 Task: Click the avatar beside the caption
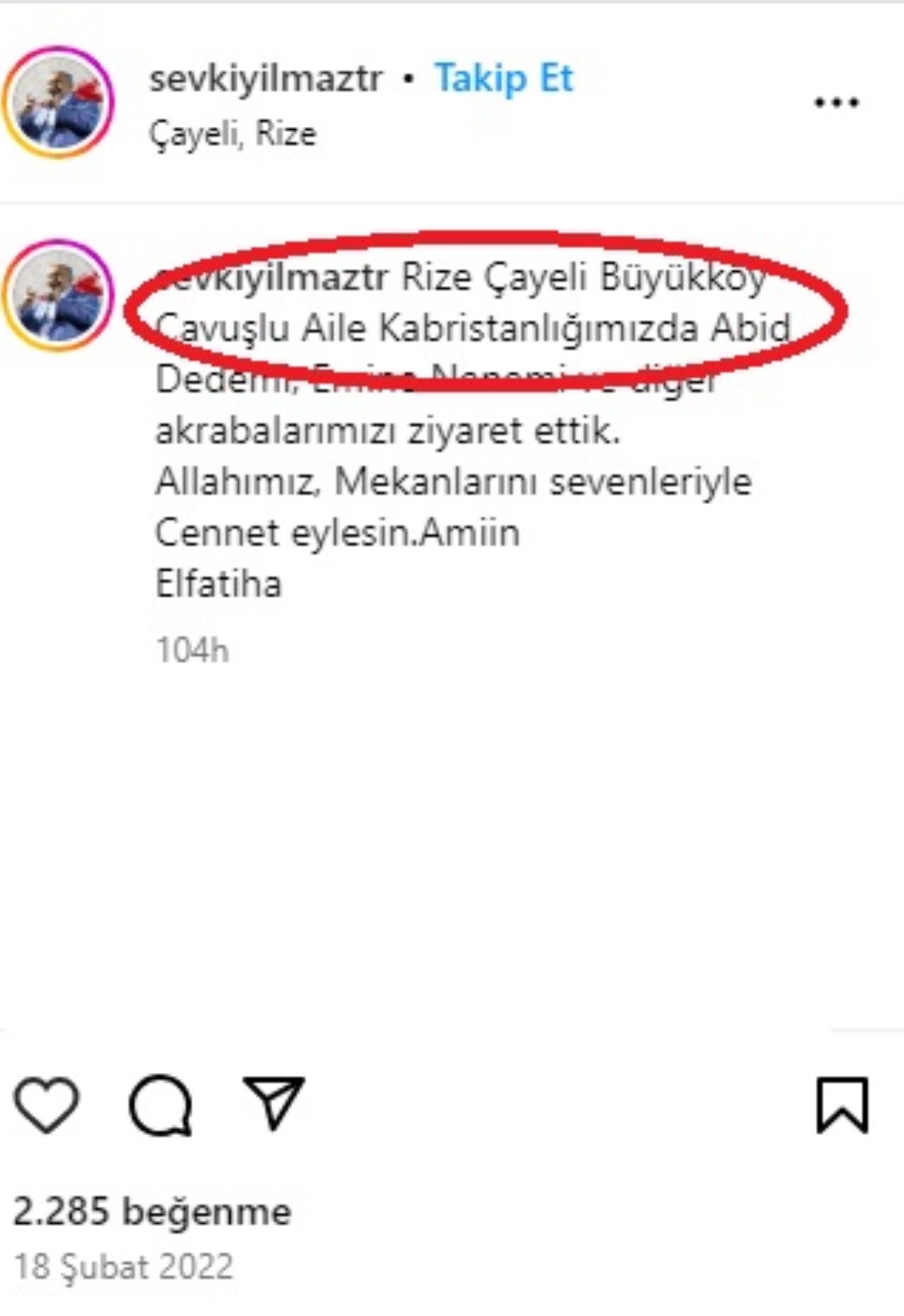(58, 295)
